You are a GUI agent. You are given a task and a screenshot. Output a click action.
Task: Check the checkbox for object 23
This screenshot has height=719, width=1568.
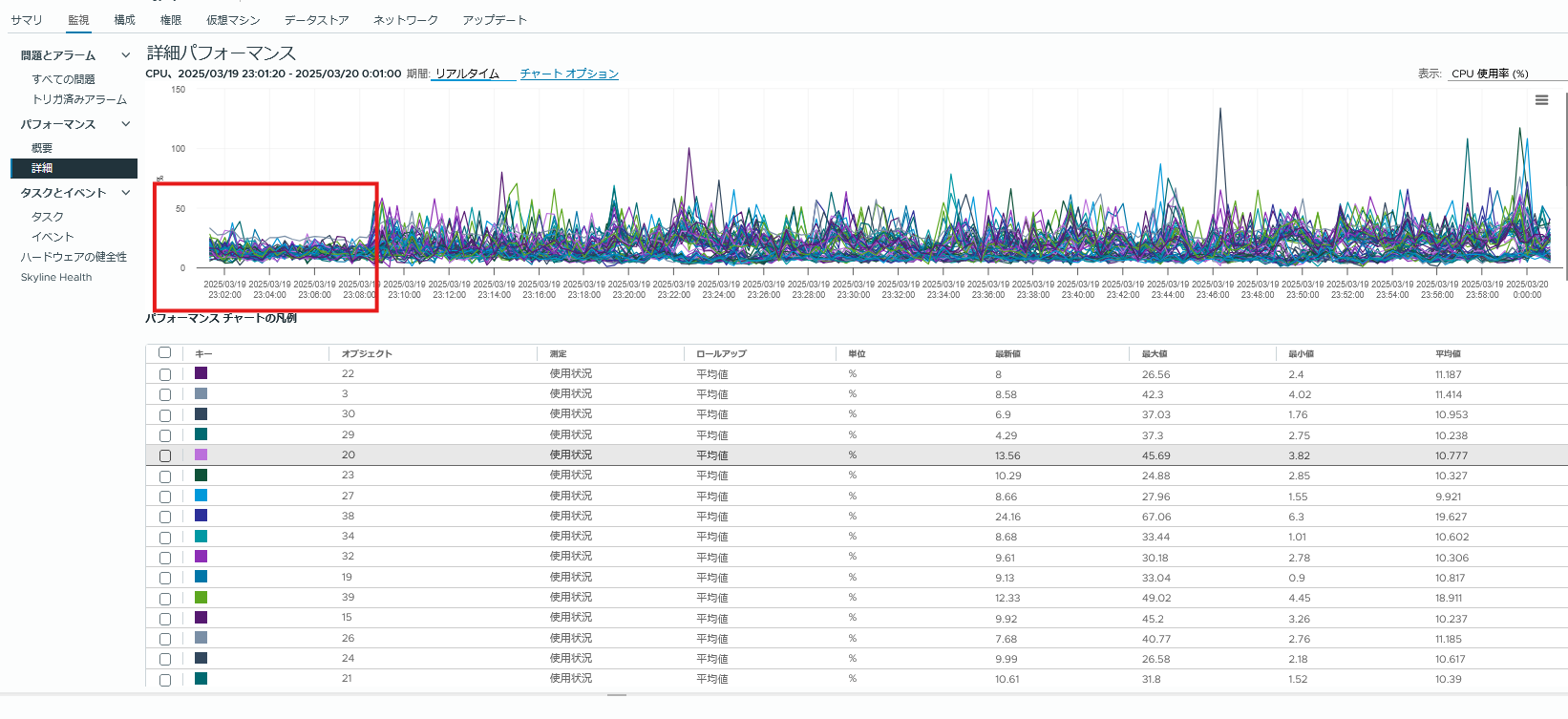coord(165,476)
